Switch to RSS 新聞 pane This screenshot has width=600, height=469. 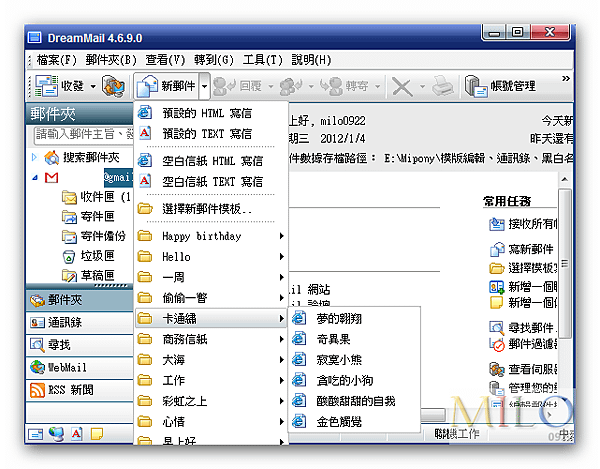click(80, 390)
